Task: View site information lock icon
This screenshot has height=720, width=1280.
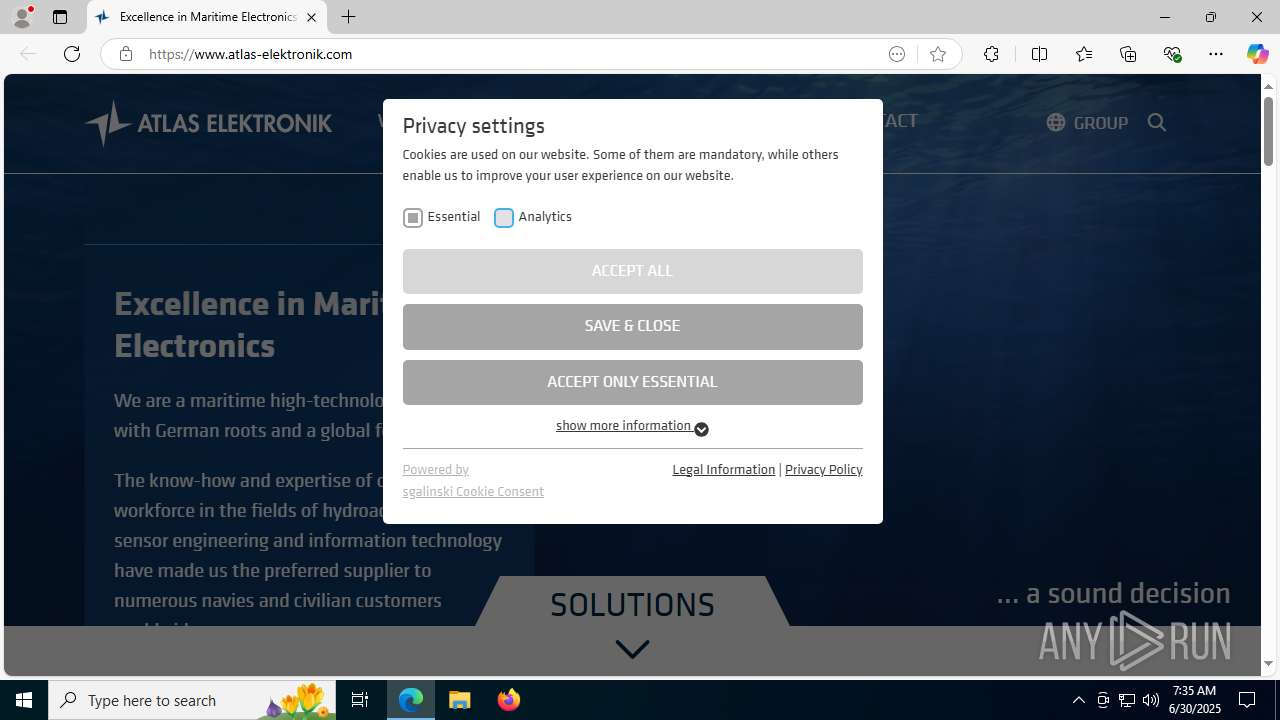Action: click(125, 54)
